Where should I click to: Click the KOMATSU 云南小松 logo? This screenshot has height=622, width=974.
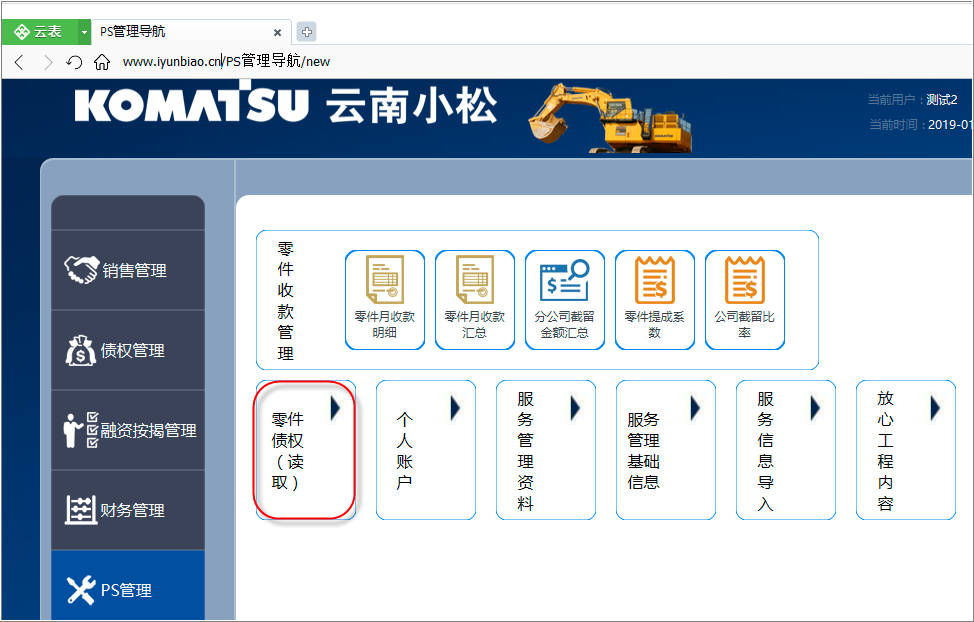(x=286, y=103)
